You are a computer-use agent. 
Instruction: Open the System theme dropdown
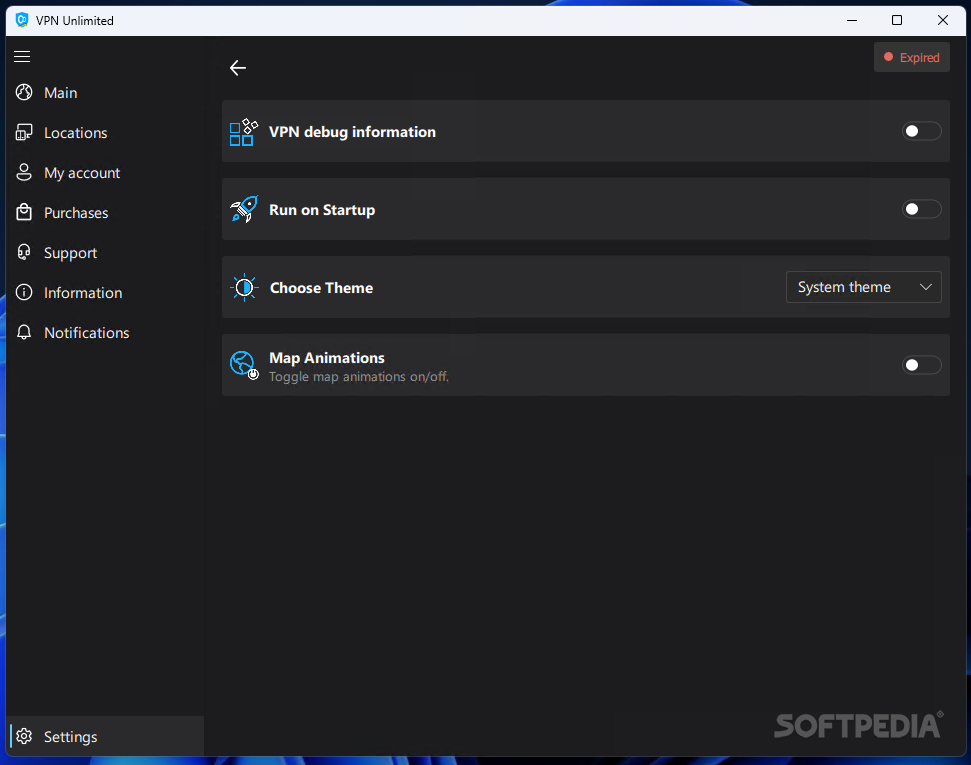[864, 287]
